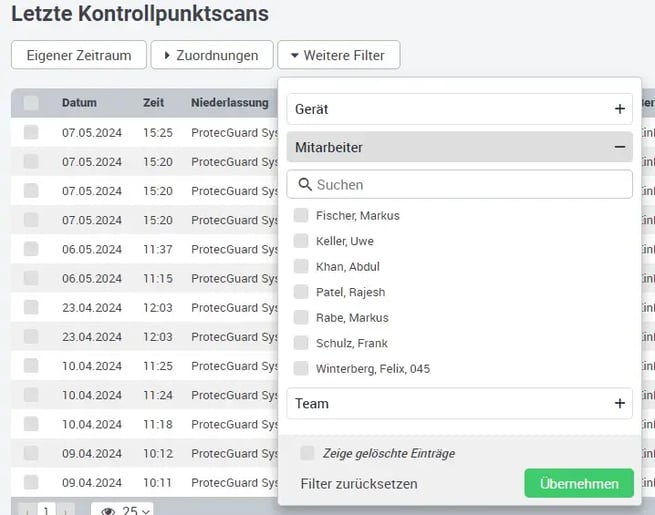Go to previous page arrow in pagination
Image resolution: width=655 pixels, height=515 pixels.
[x=28, y=510]
